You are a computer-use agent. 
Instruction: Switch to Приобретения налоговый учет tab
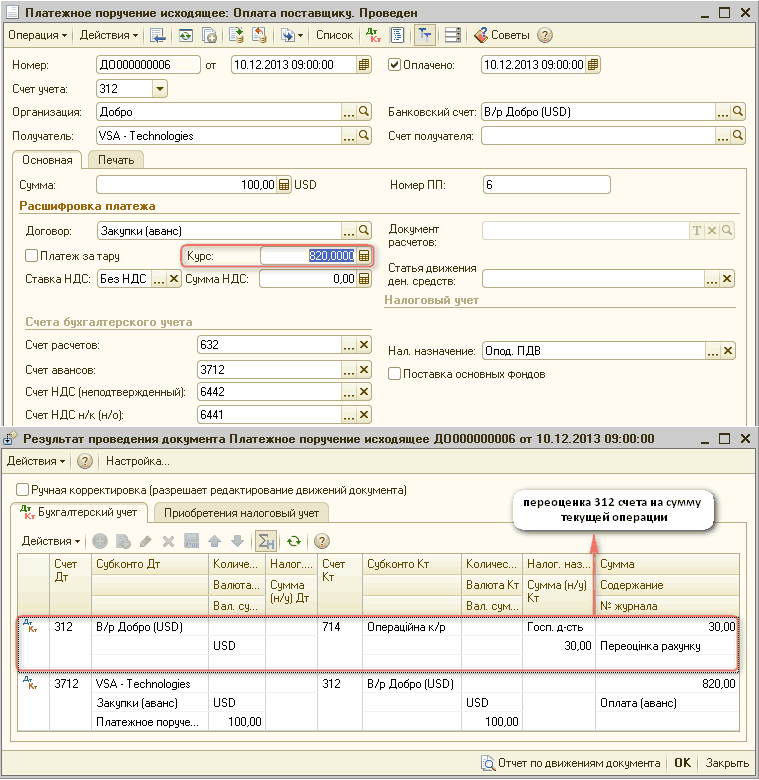(x=241, y=513)
